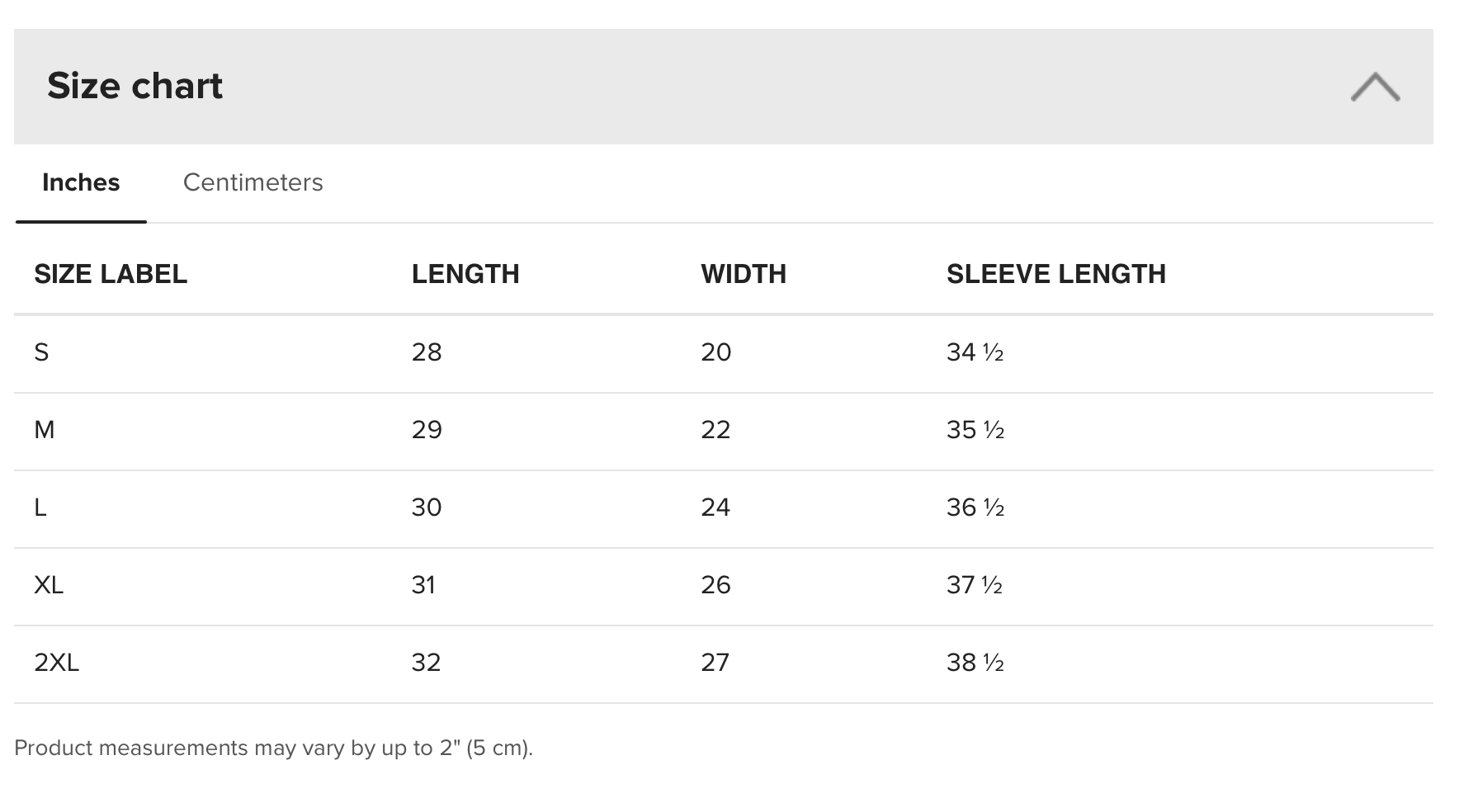
Task: Click the 27 width value for 2XL
Action: click(715, 663)
